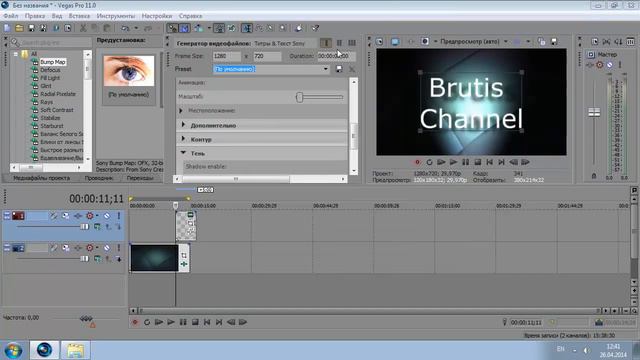Click the preview panel Stop button
The height and width of the screenshot is (360, 640).
tap(478, 162)
